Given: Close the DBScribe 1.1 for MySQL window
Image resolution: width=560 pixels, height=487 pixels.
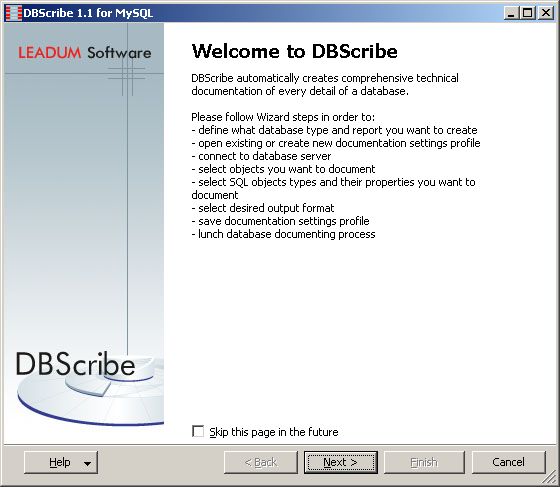Looking at the screenshot, I should click(x=545, y=13).
